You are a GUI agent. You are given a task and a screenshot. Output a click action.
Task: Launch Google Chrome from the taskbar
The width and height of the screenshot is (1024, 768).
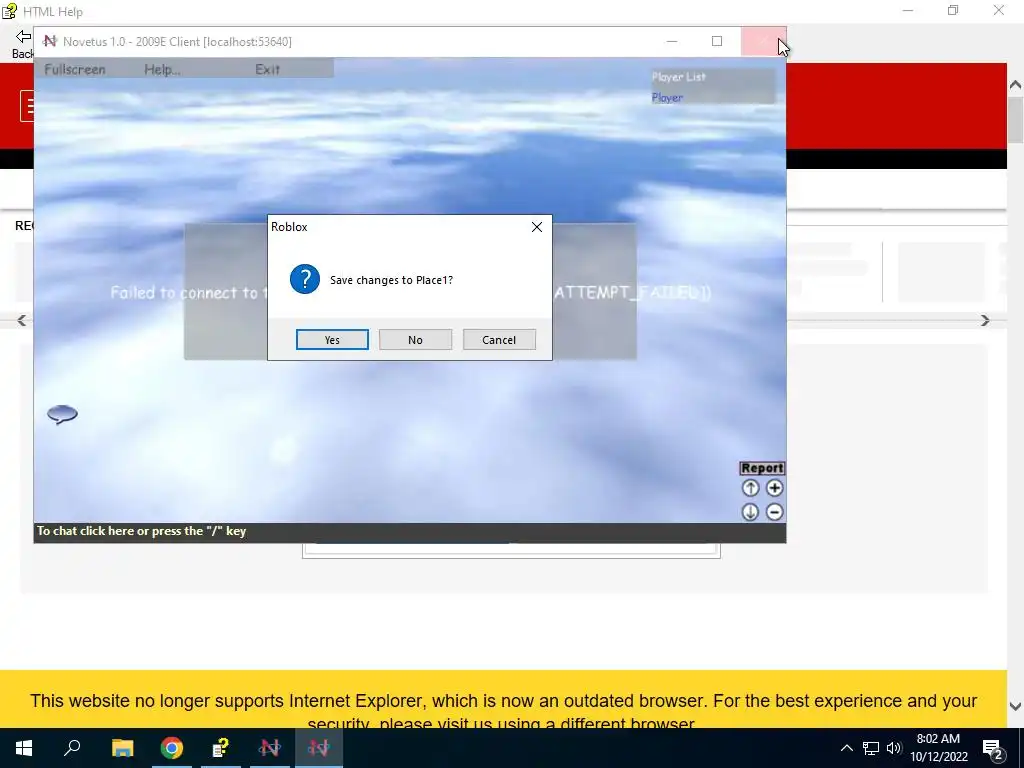click(x=172, y=748)
